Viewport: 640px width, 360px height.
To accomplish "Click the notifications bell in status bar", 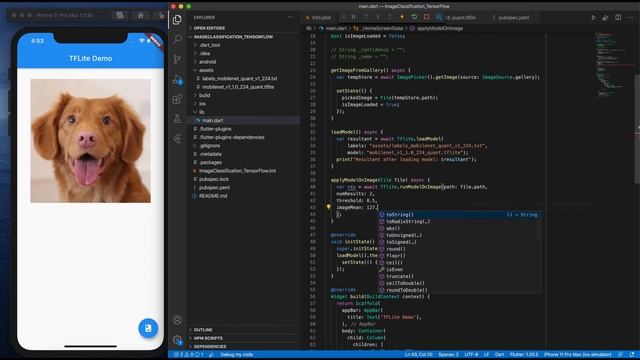I will 632,355.
